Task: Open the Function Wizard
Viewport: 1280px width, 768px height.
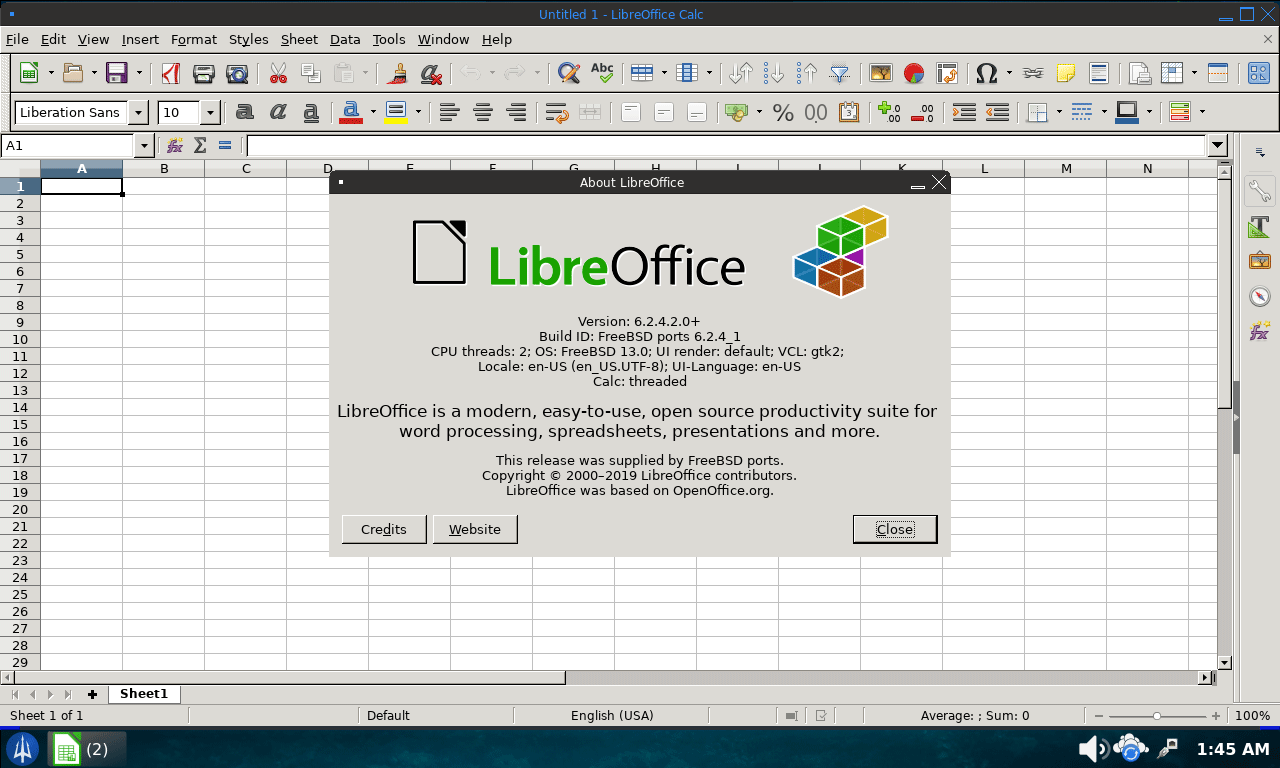Action: [x=175, y=146]
